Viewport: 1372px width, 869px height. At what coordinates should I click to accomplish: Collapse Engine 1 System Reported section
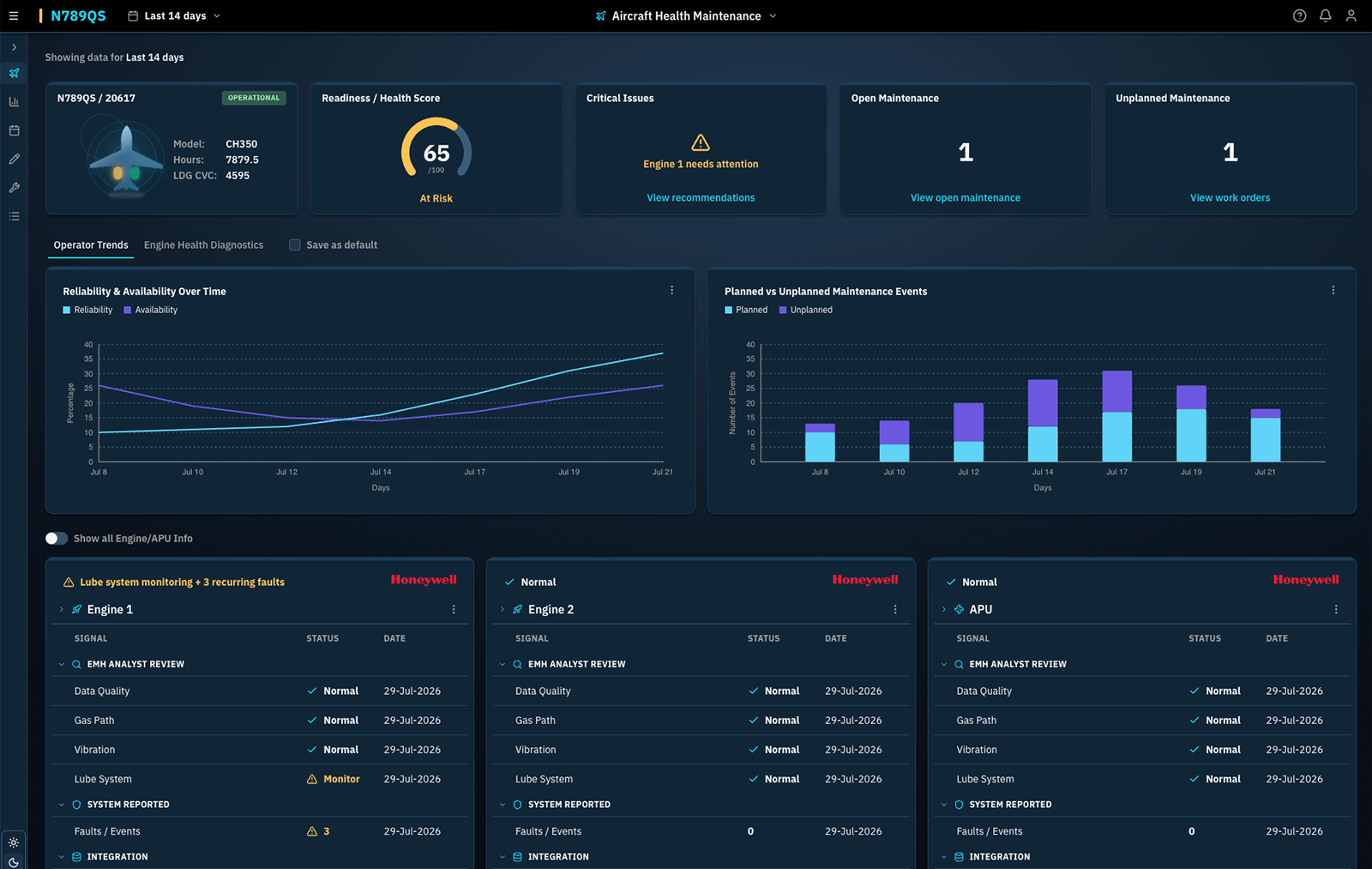point(62,805)
